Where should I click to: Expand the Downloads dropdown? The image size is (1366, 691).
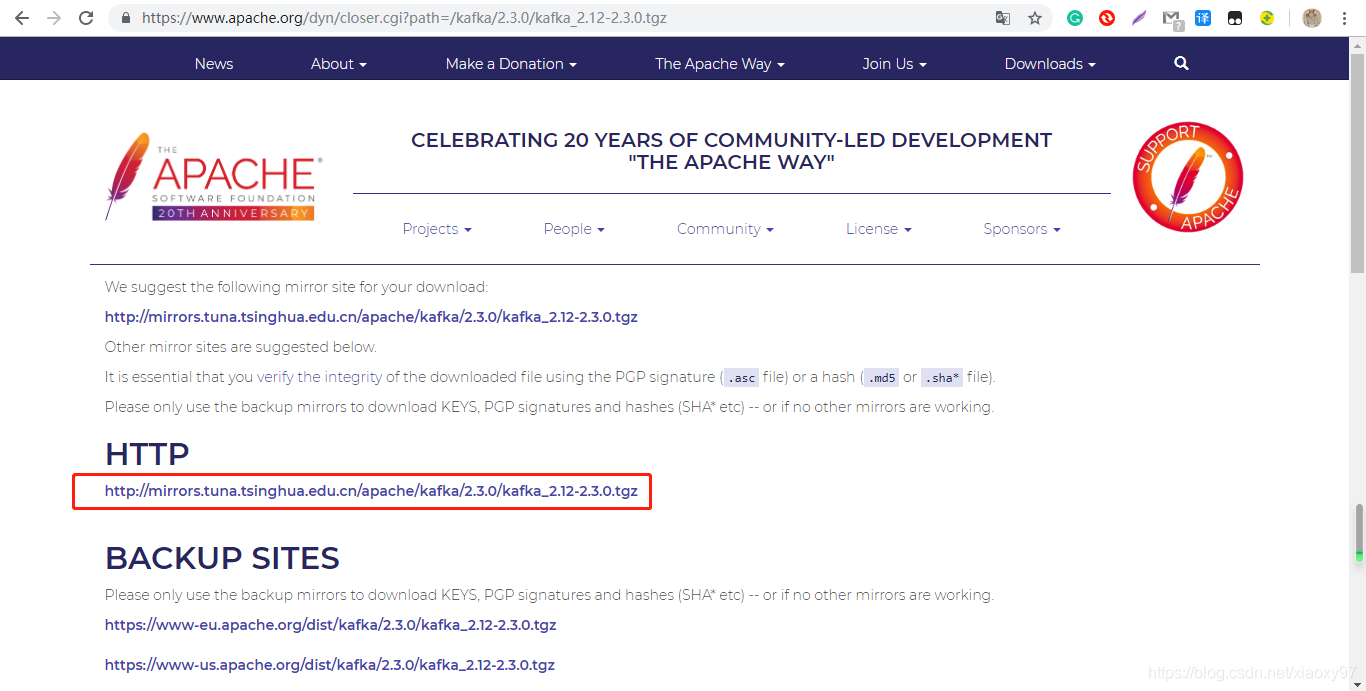point(1050,63)
